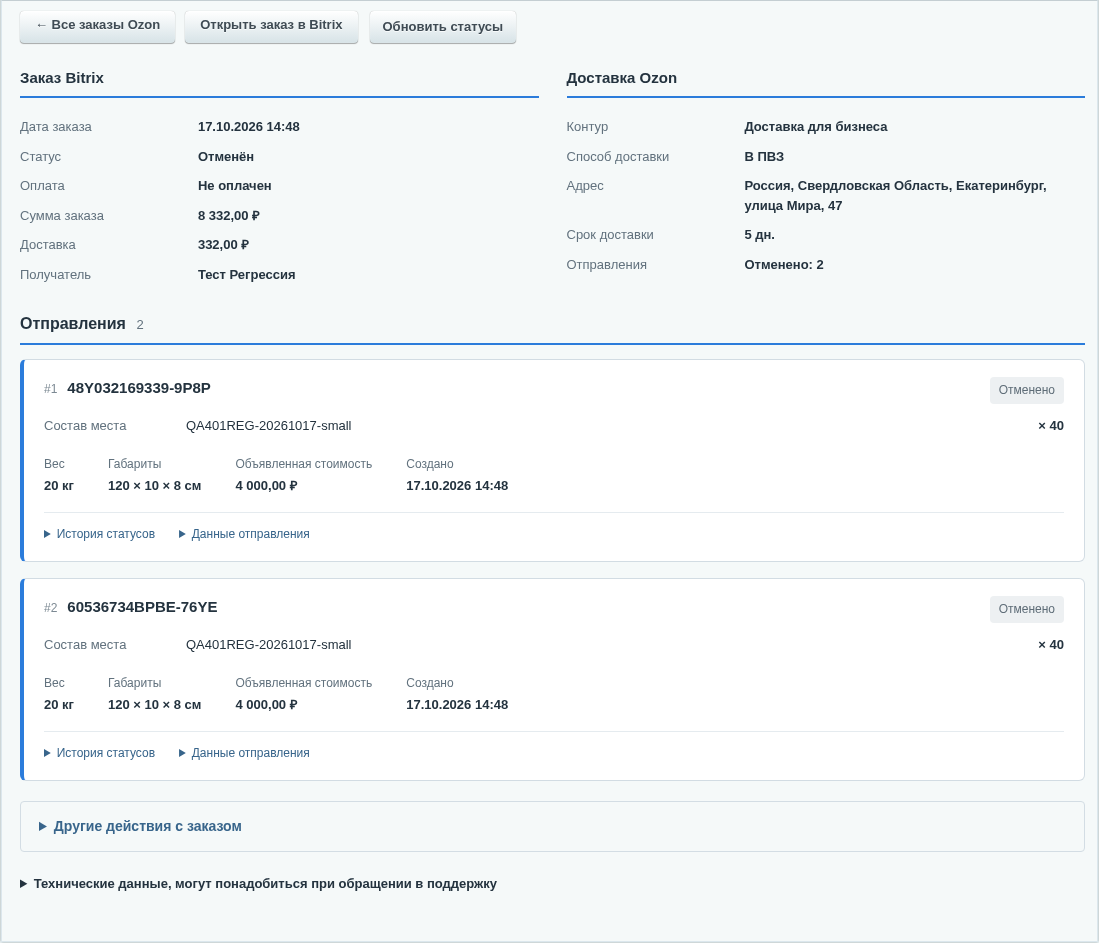Click the Отправления section heading
This screenshot has height=944, width=1099.
coord(73,324)
